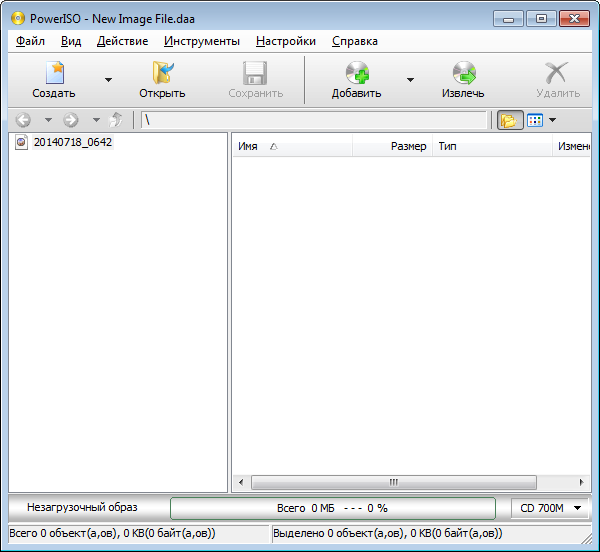Click the path address input field
Viewport: 600px width, 552px height.
coord(314,120)
